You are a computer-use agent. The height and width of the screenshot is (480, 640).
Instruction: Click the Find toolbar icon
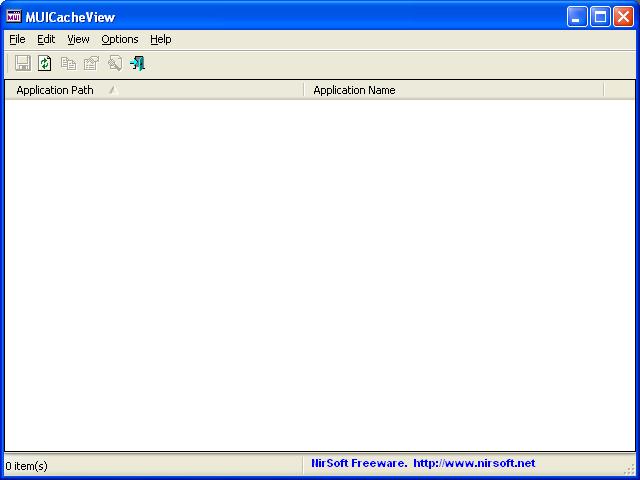(x=115, y=63)
